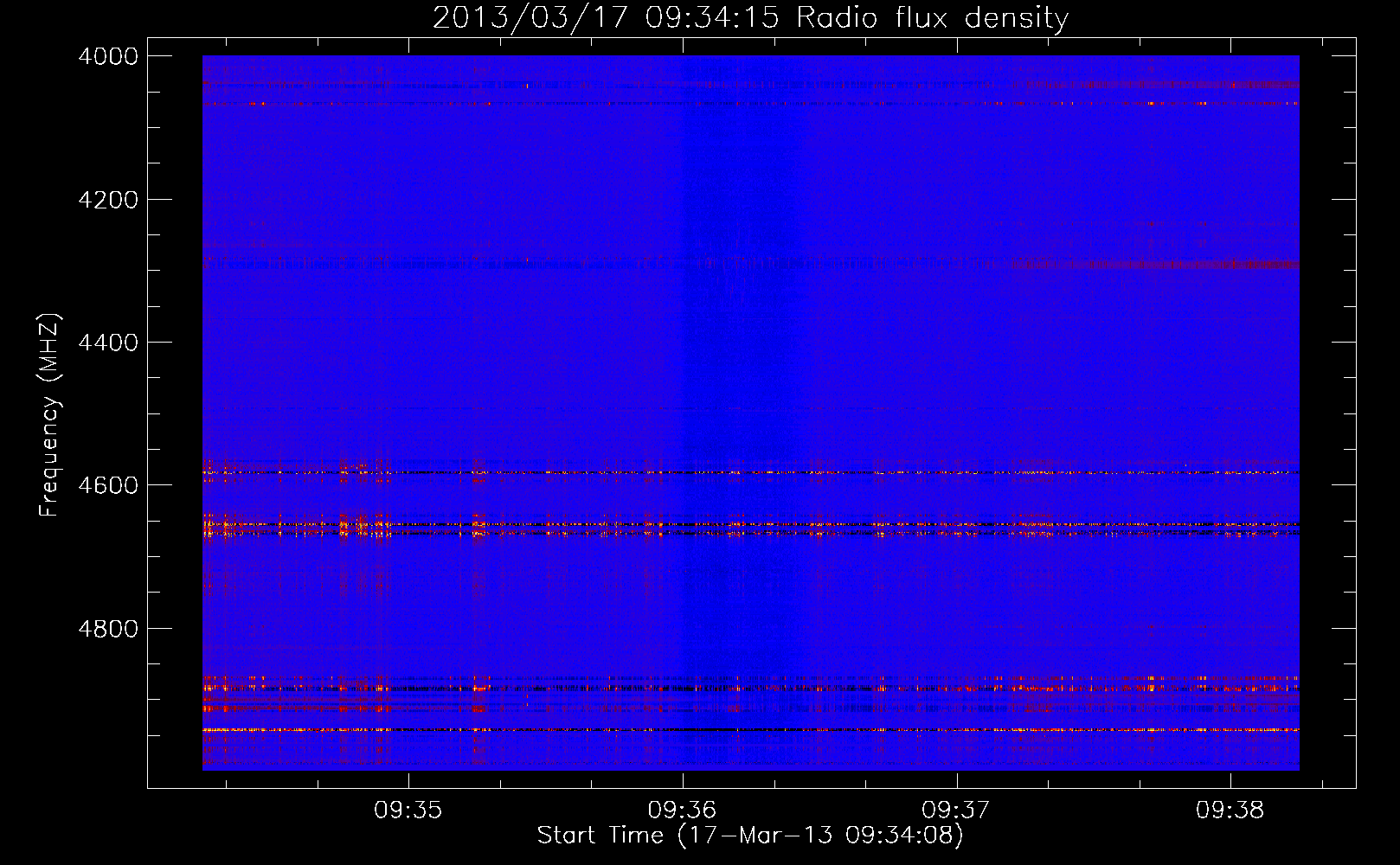Click the 09:38 time tick label
The width and height of the screenshot is (1400, 865).
(1230, 811)
